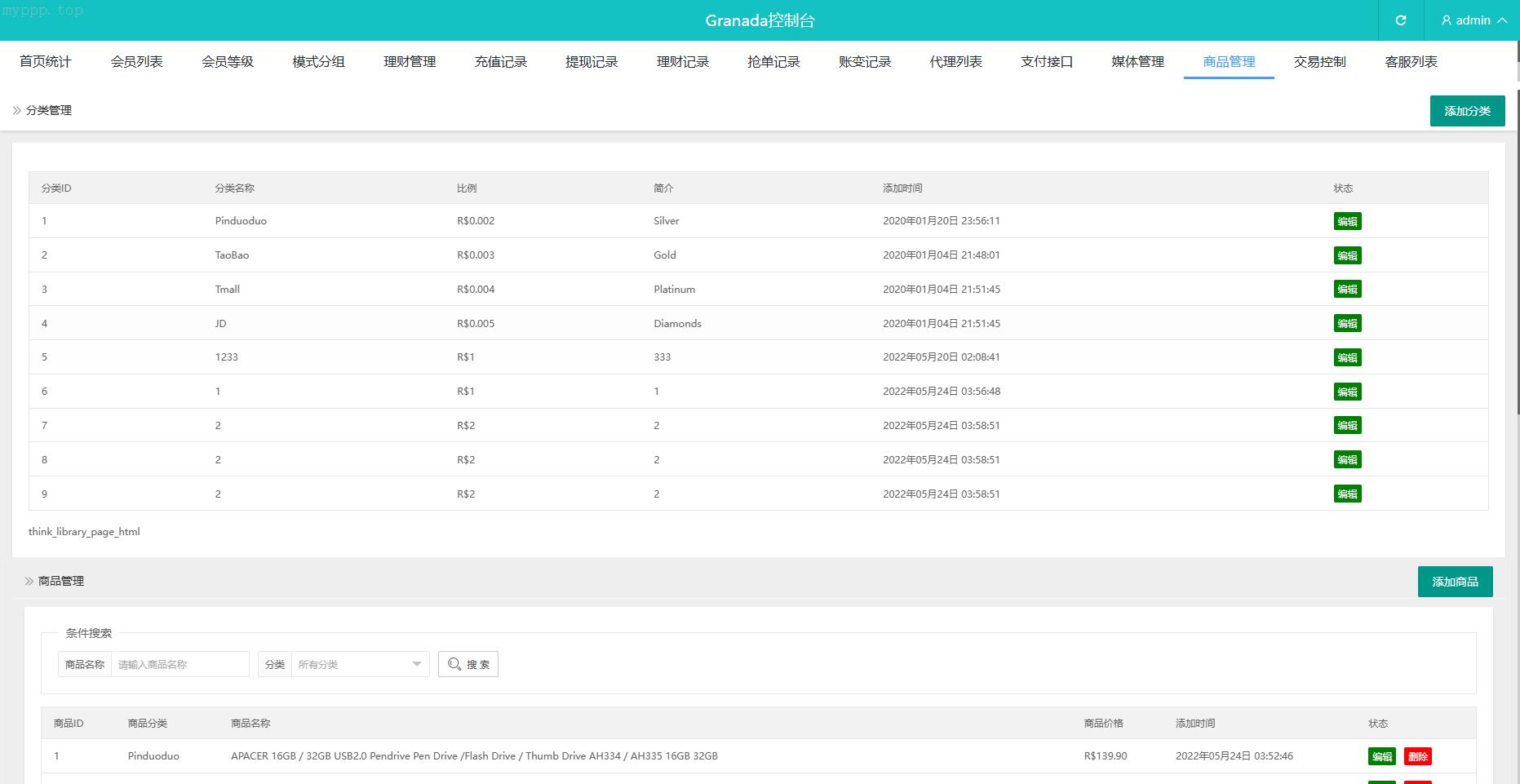
Task: Click the Granada控制台 header title
Action: (760, 20)
